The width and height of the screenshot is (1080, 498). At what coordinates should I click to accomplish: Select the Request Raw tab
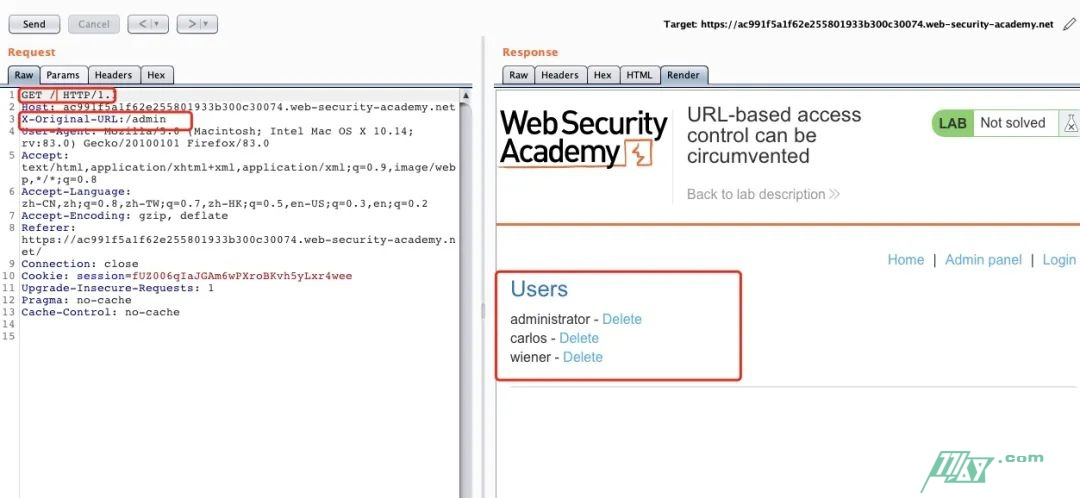24,75
